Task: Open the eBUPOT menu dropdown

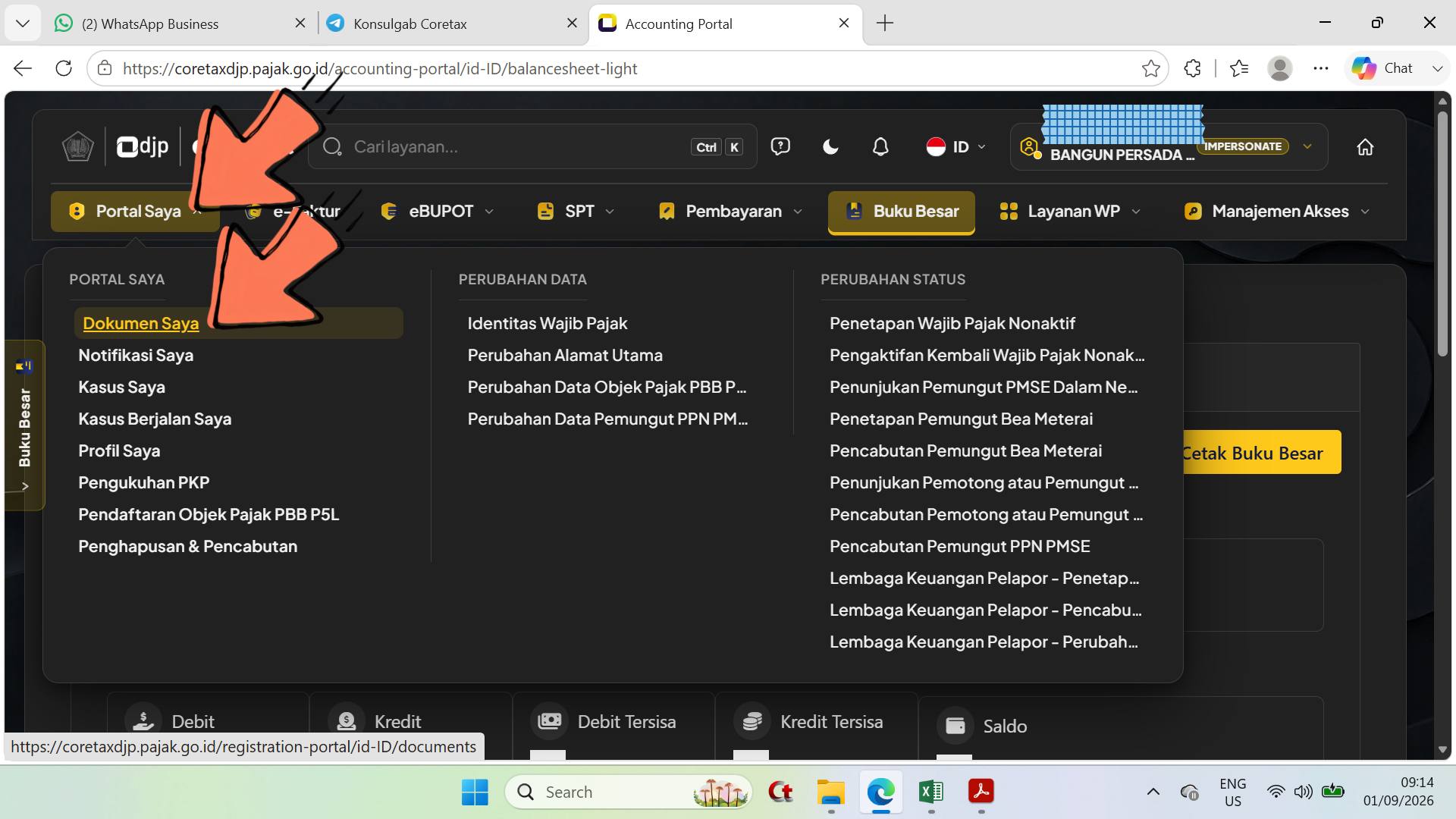Action: 438,211
